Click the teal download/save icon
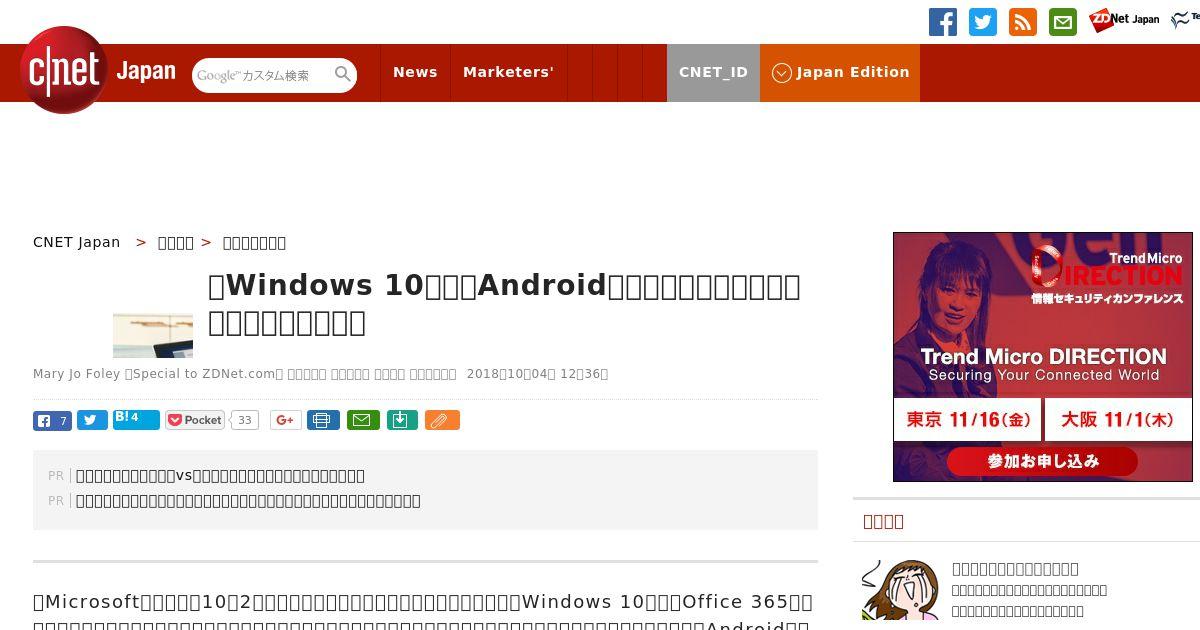 click(x=401, y=420)
